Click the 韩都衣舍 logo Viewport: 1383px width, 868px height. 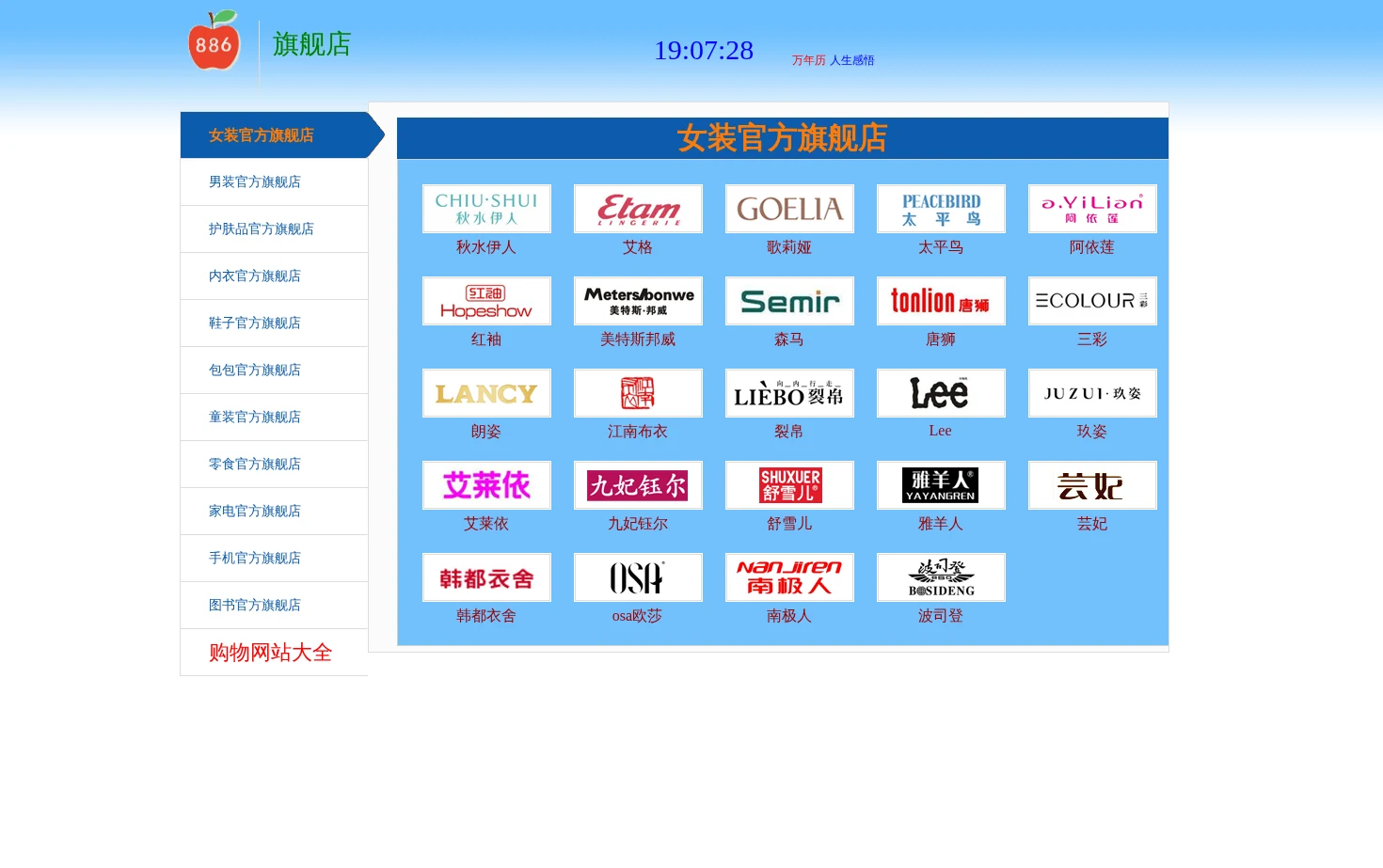[x=486, y=577]
